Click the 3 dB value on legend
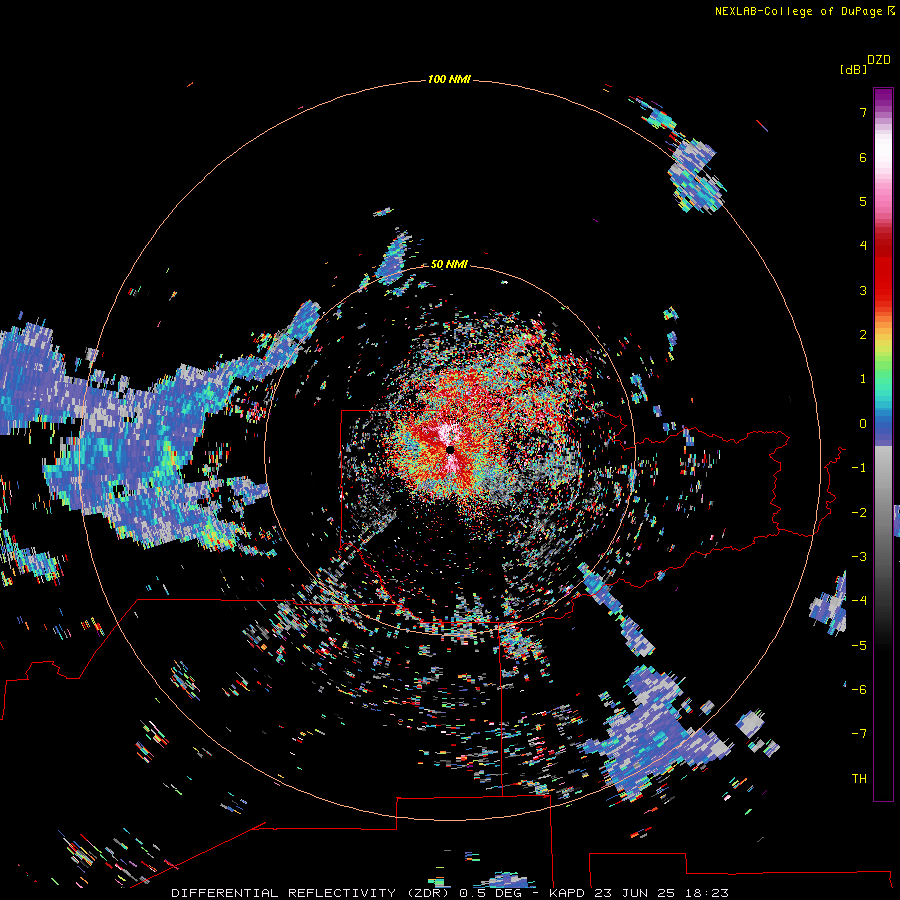The width and height of the screenshot is (900, 900). pos(863,290)
